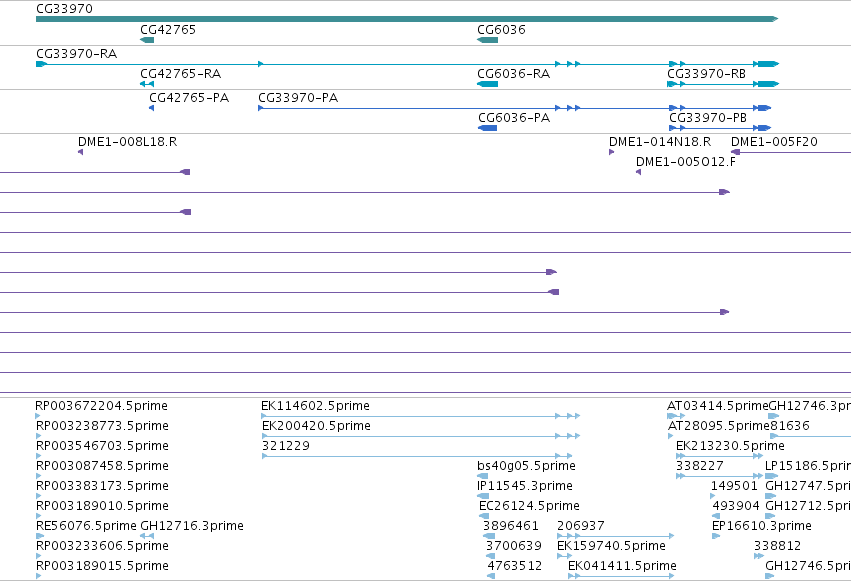
Task: Select the DME1-014N18.R feature label
Action: point(660,142)
